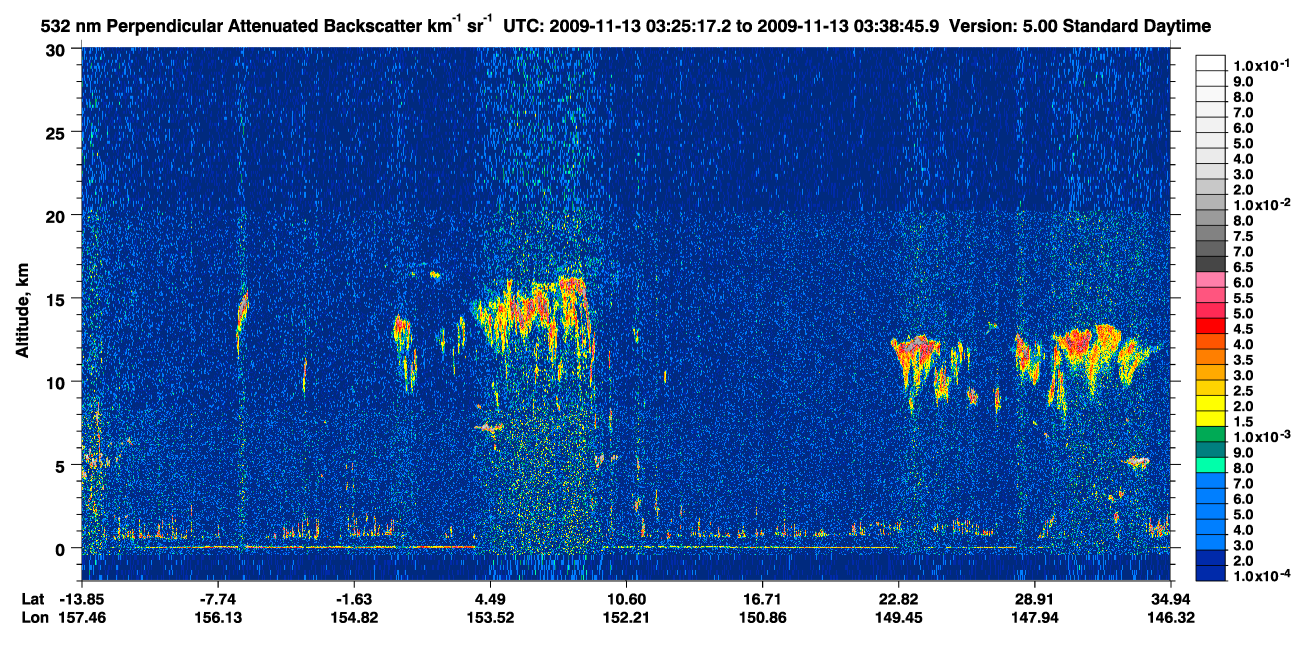Click the color scale label '1.0x10-1'
Viewport: 1300px width, 667px height.
click(x=1260, y=65)
